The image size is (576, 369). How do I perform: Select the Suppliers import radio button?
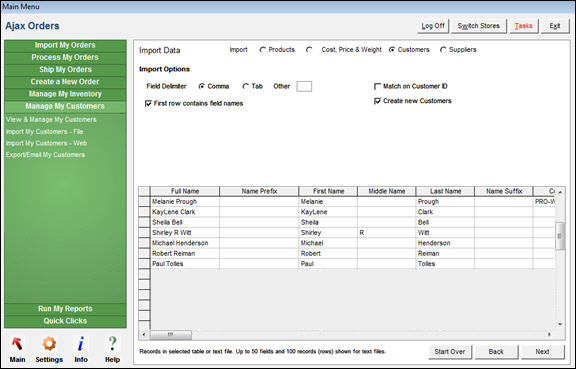pyautogui.click(x=443, y=50)
